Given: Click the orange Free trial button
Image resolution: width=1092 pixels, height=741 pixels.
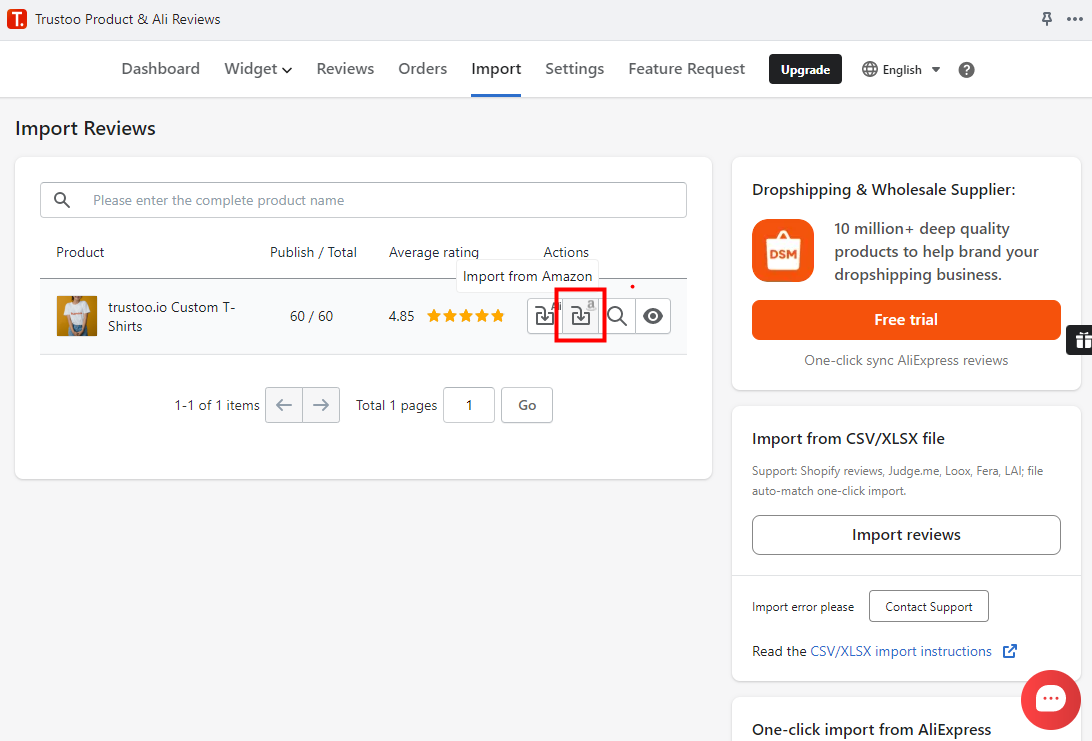Looking at the screenshot, I should (x=906, y=320).
